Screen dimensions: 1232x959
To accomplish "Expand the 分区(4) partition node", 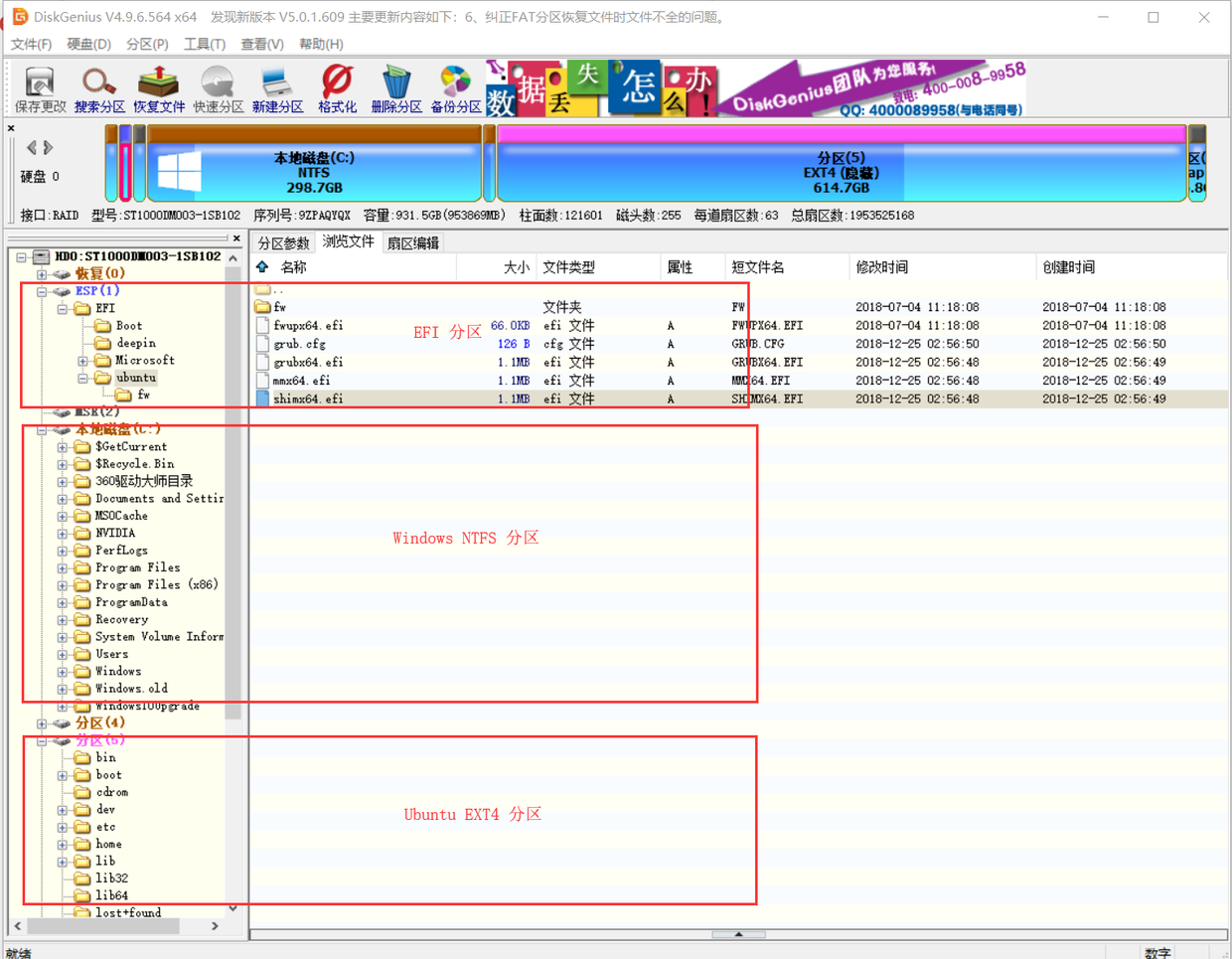I will (42, 723).
